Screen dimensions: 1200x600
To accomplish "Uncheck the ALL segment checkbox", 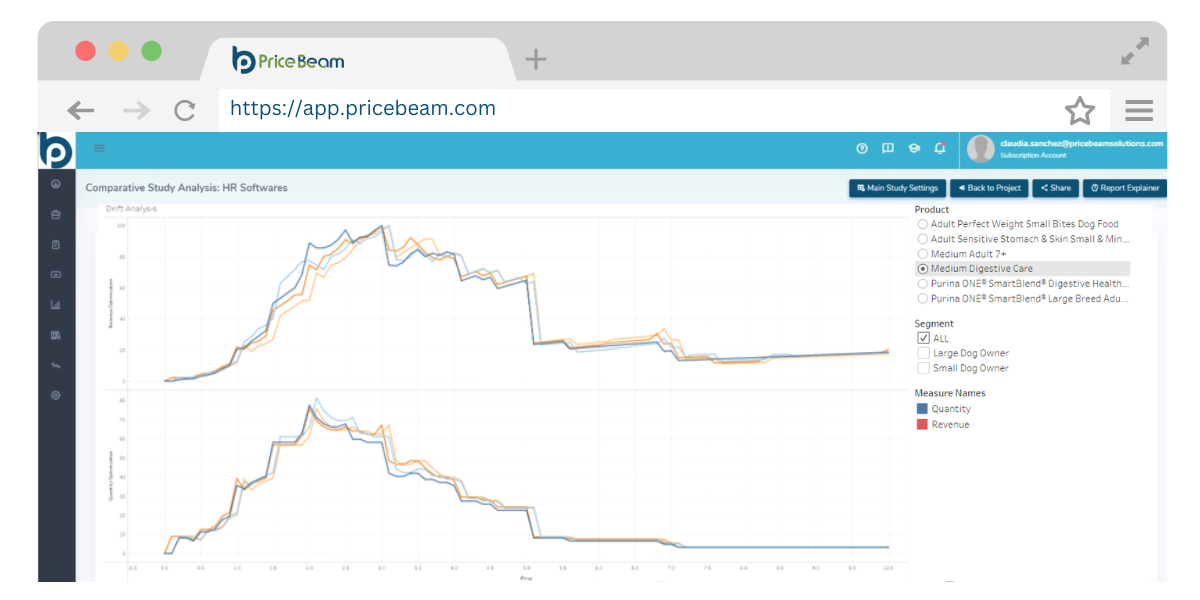I will coord(923,338).
